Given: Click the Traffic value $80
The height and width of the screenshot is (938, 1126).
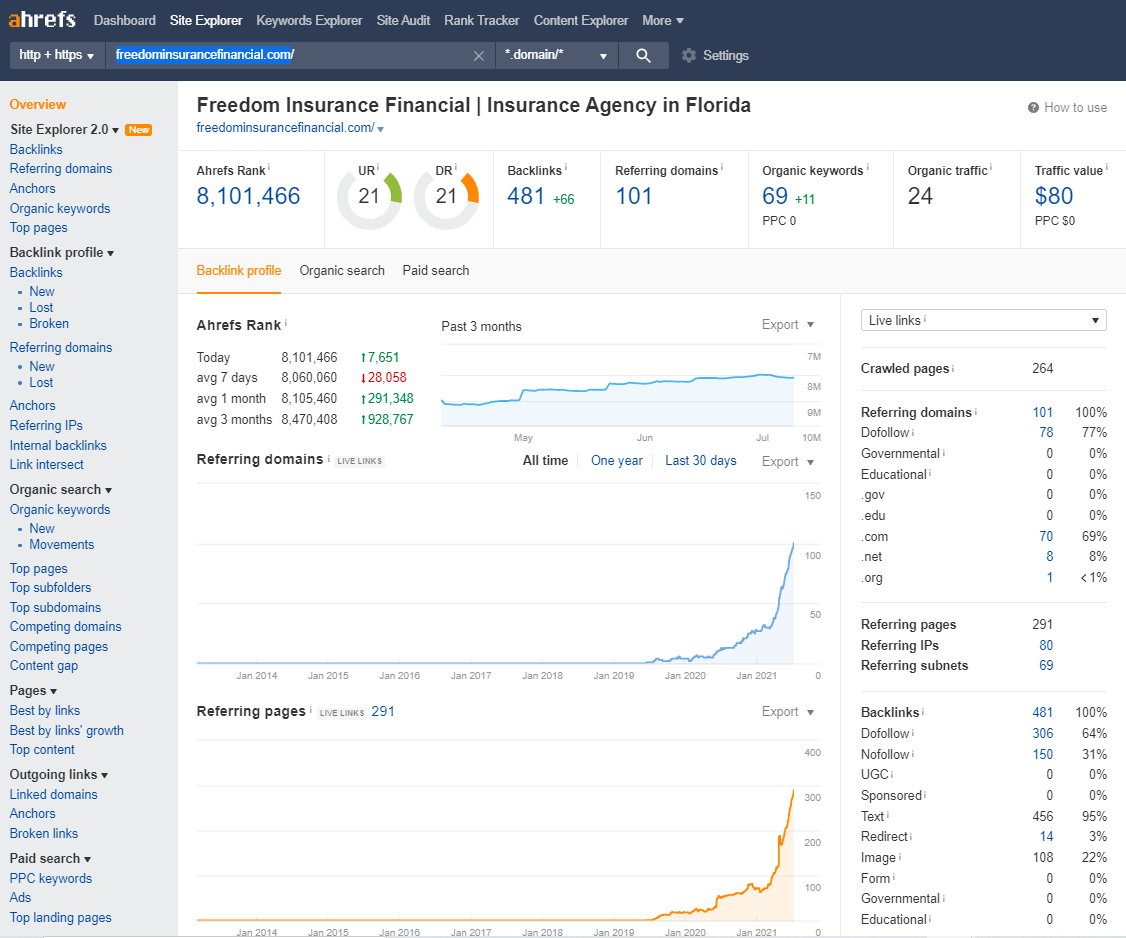Looking at the screenshot, I should click(1053, 196).
